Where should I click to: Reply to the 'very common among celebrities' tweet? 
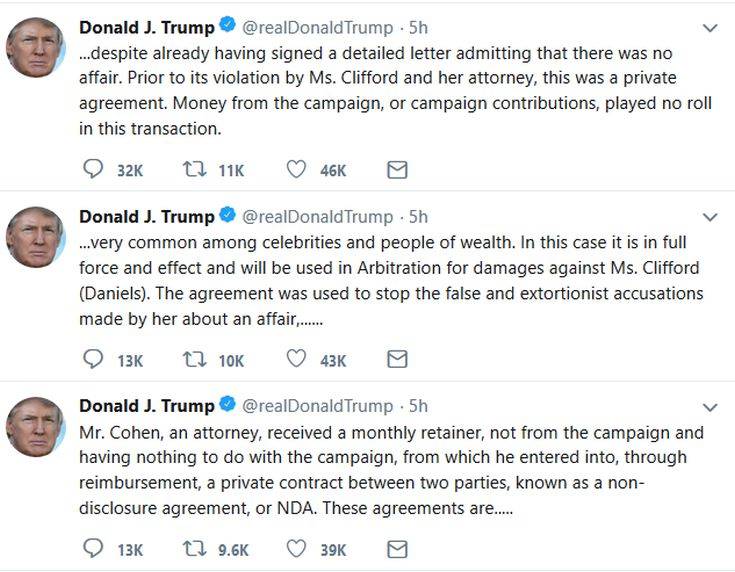93,359
